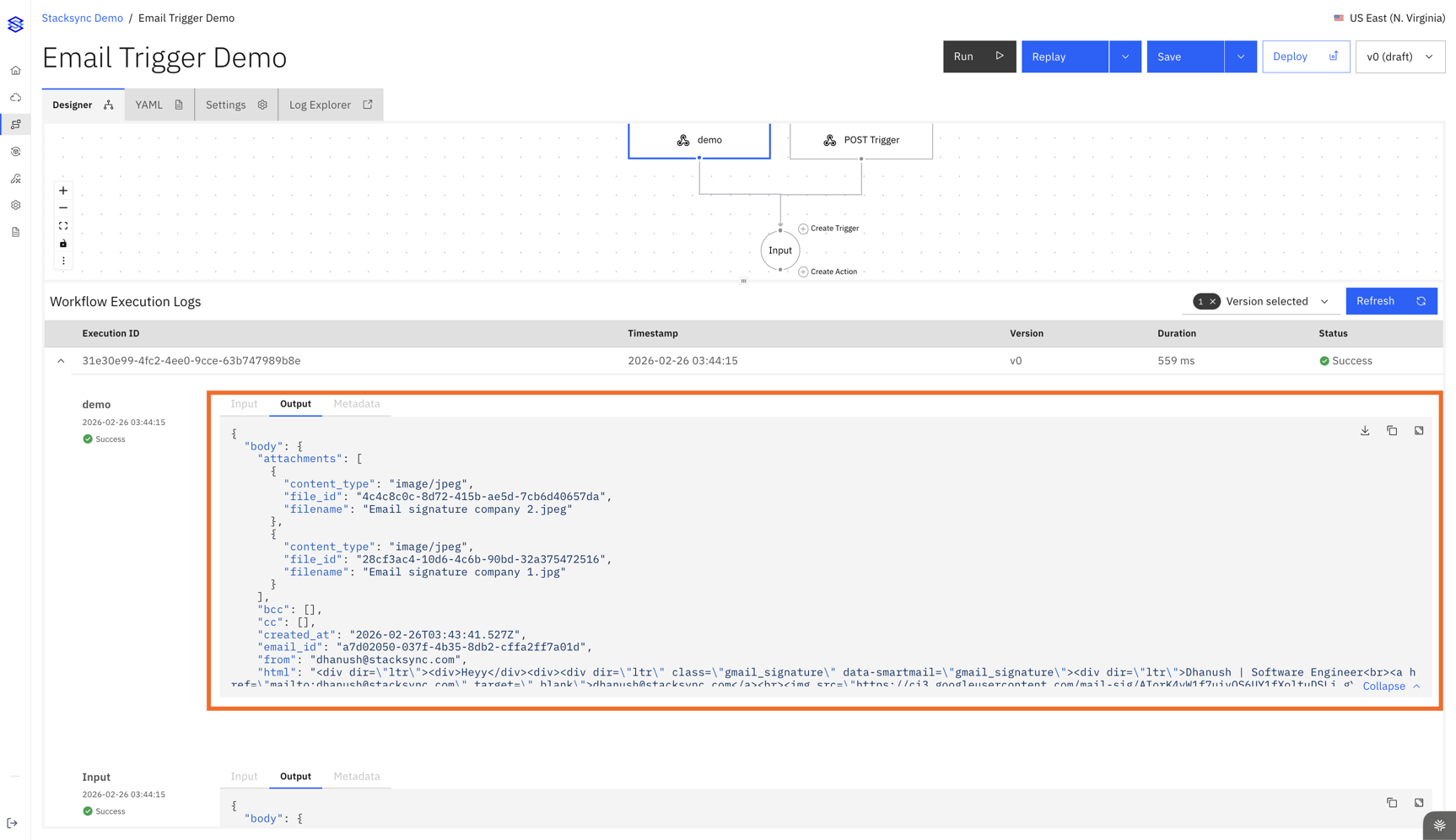Remove the selected version filter chip
The image size is (1456, 840).
(x=1213, y=302)
